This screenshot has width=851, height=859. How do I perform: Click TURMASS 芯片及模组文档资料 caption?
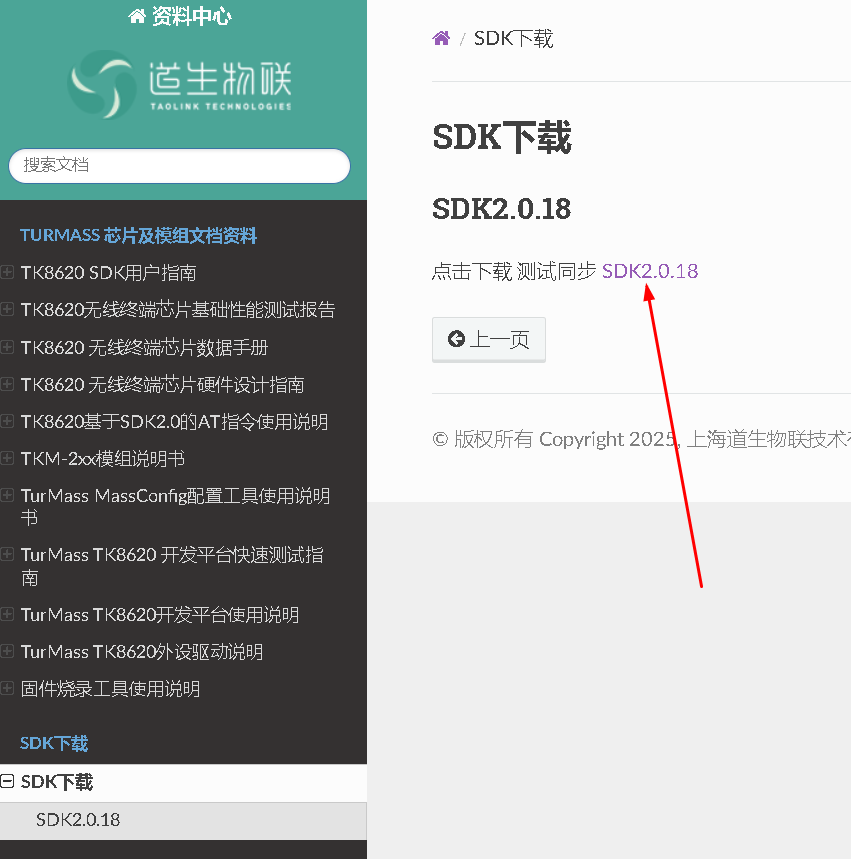[x=139, y=236]
